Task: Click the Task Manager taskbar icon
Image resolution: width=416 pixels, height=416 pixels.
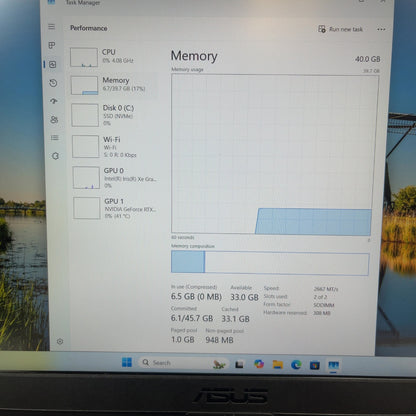Action: [333, 365]
